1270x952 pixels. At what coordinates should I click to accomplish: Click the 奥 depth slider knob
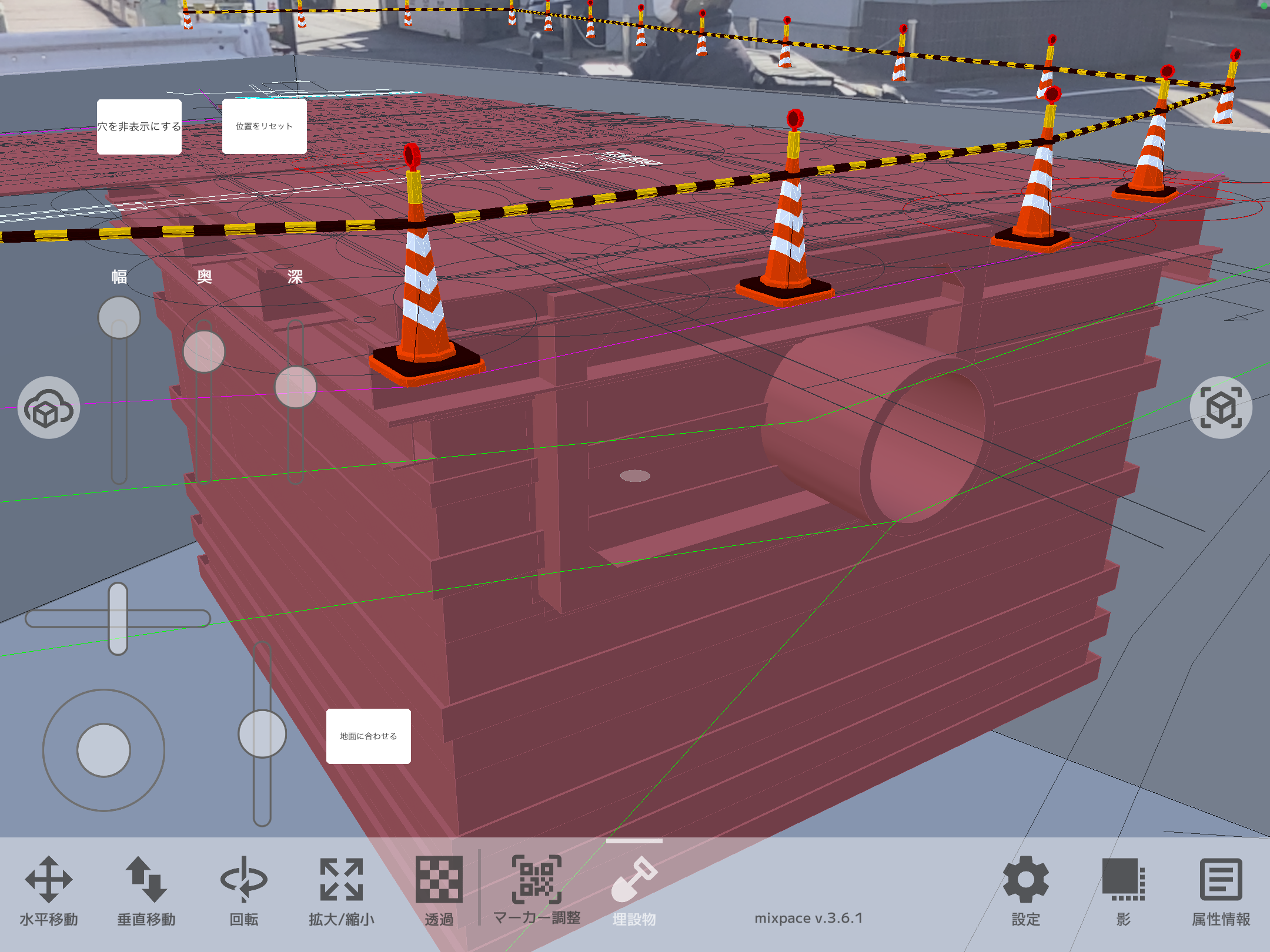pyautogui.click(x=204, y=351)
